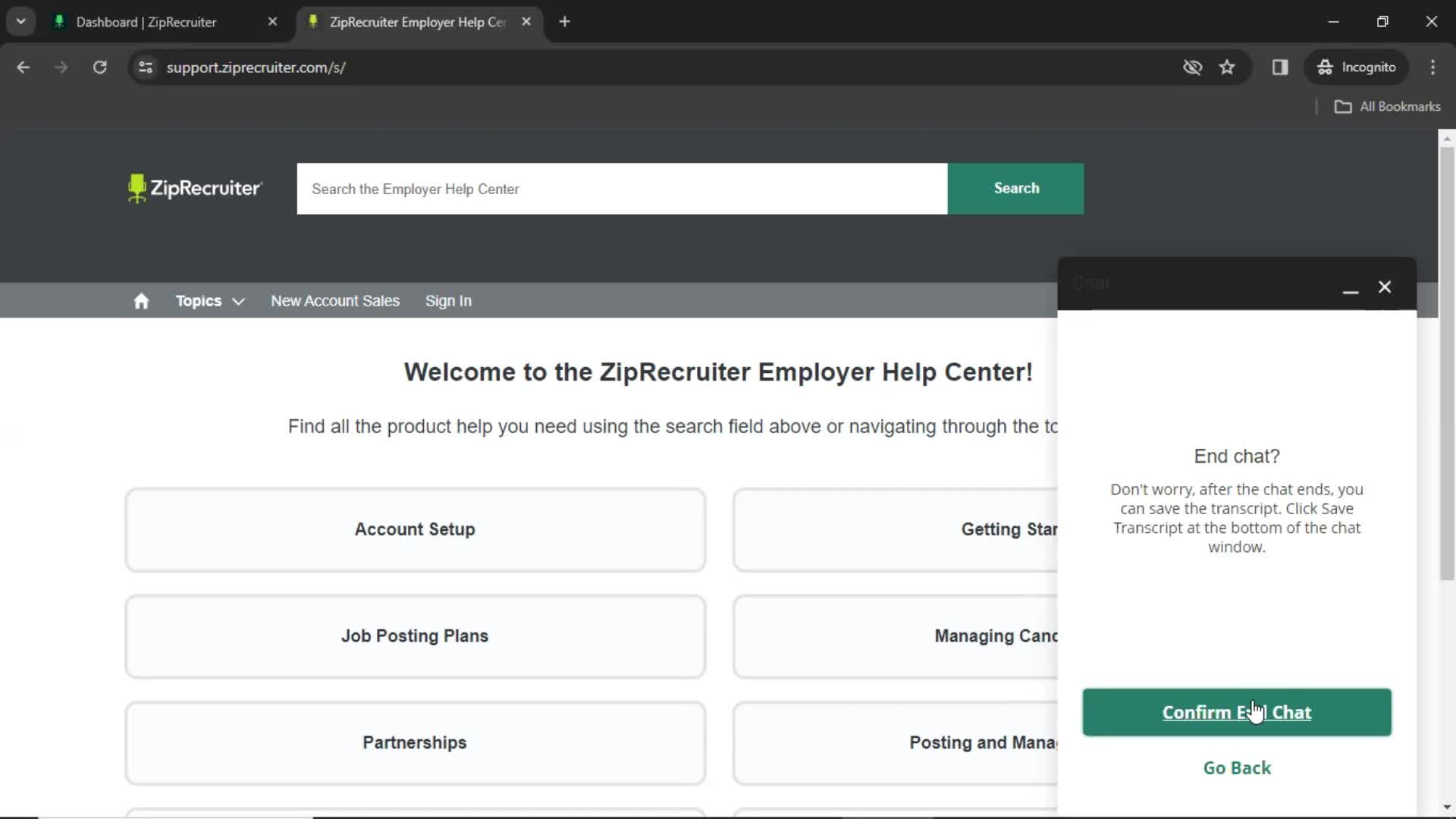Click the page vertical scrollbar thumb
The image size is (1456, 819).
(x=1447, y=364)
